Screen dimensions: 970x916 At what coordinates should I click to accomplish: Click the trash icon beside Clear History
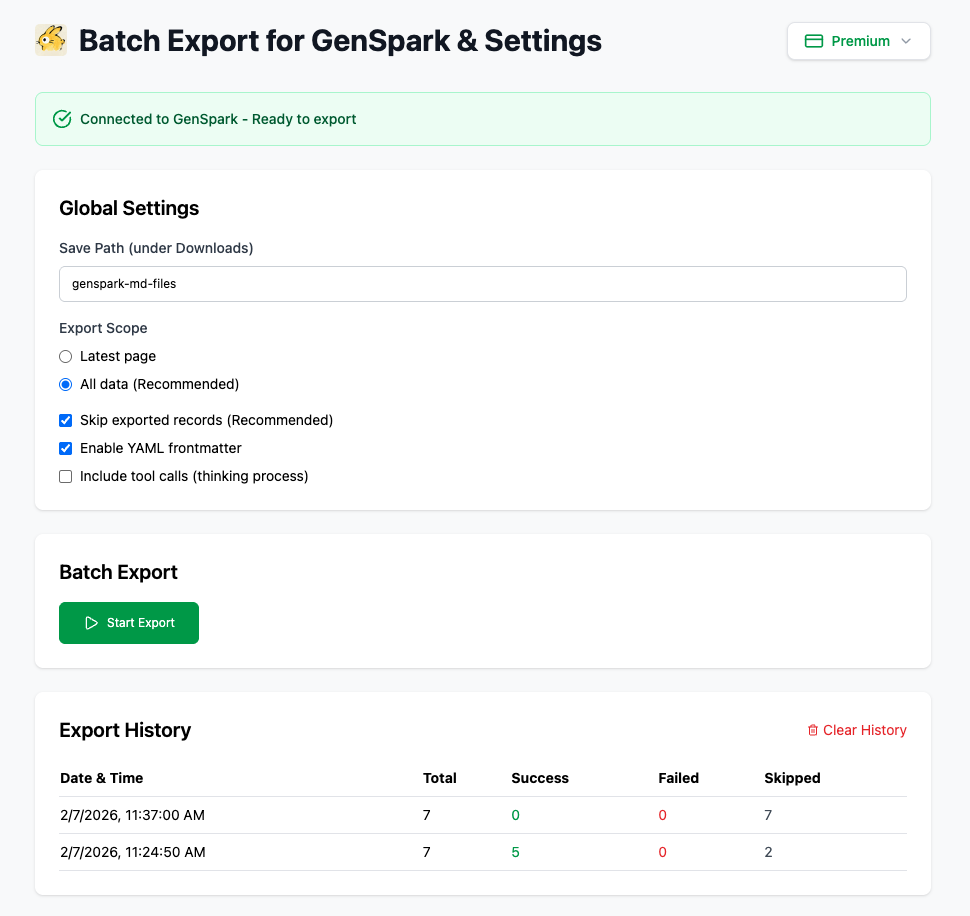tap(814, 730)
